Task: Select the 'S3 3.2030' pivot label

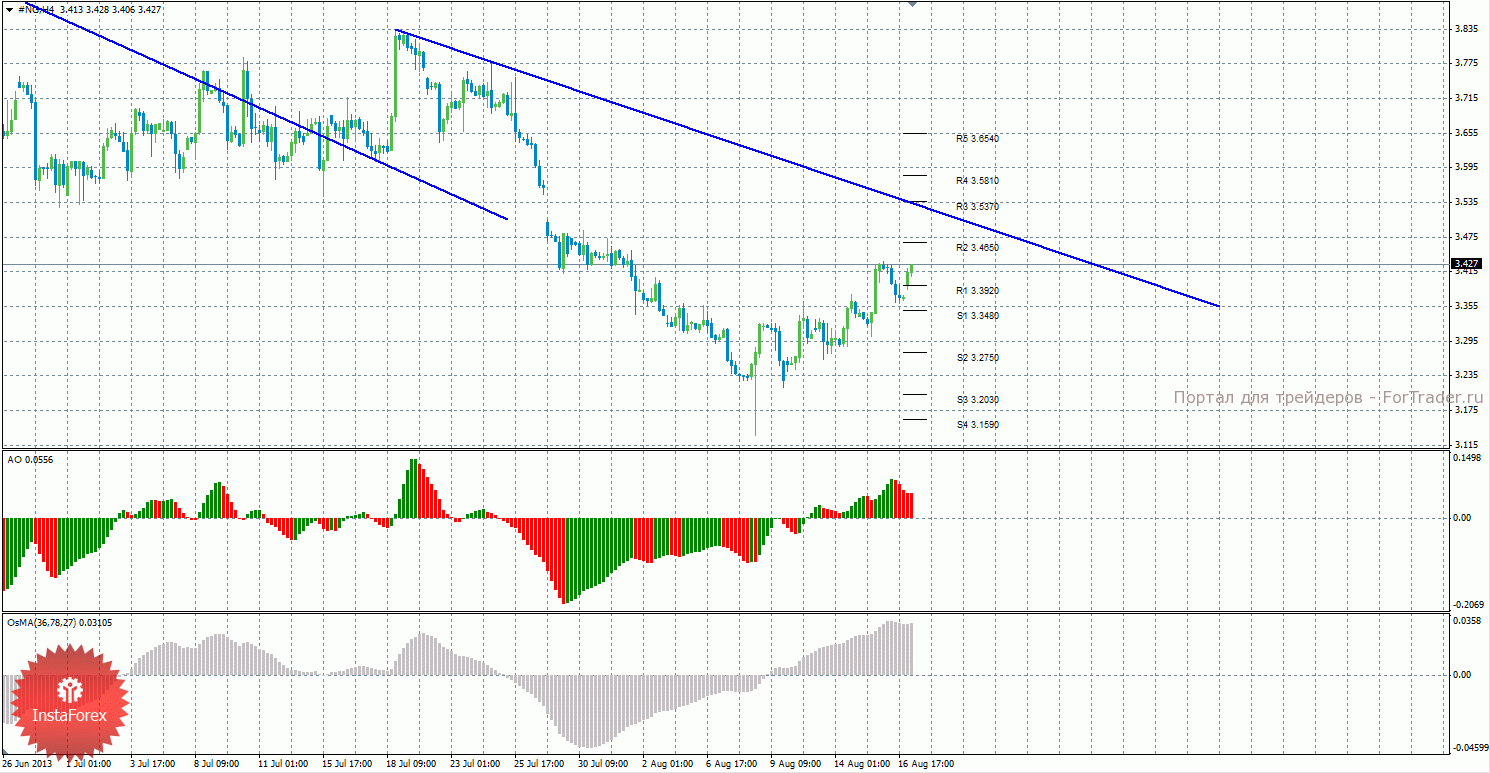Action: click(x=977, y=399)
